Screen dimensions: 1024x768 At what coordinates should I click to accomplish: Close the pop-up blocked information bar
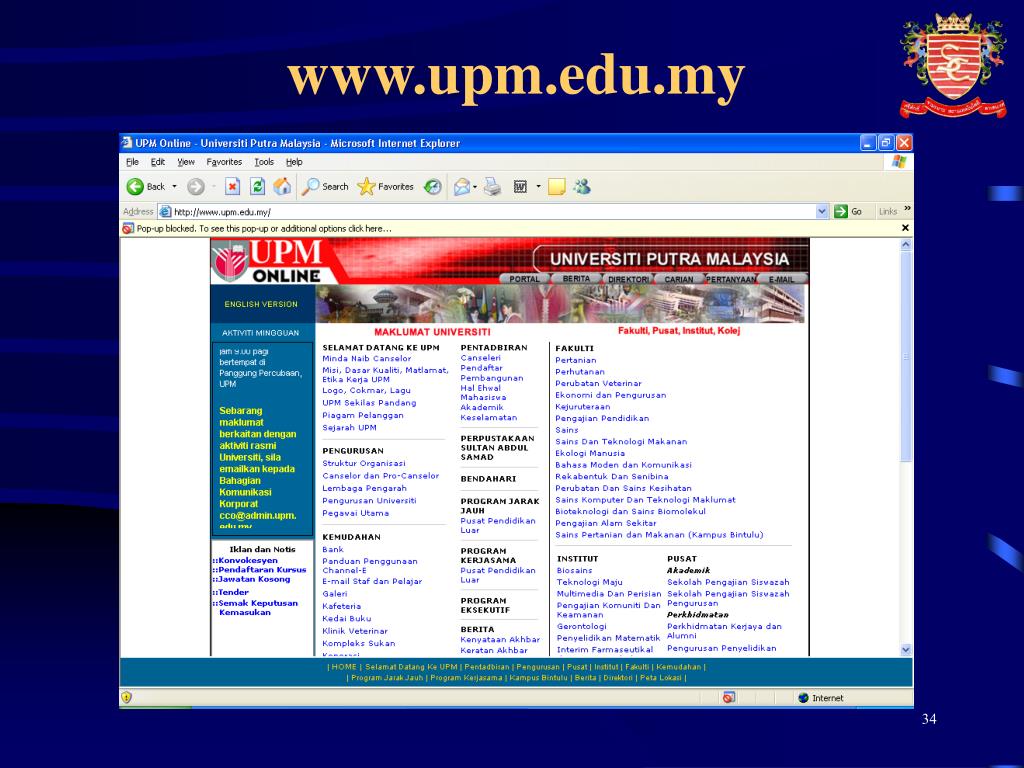[x=905, y=228]
